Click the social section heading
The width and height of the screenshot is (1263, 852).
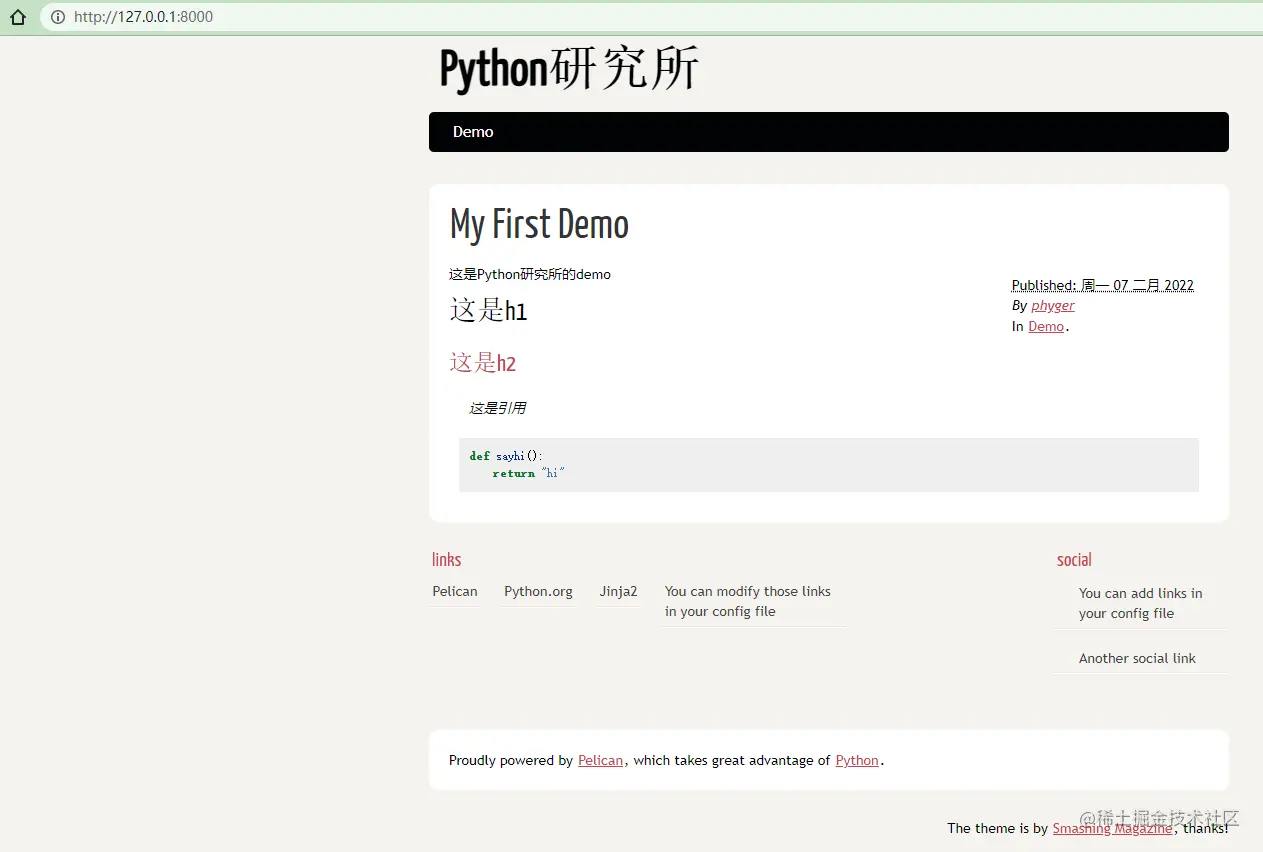1074,560
